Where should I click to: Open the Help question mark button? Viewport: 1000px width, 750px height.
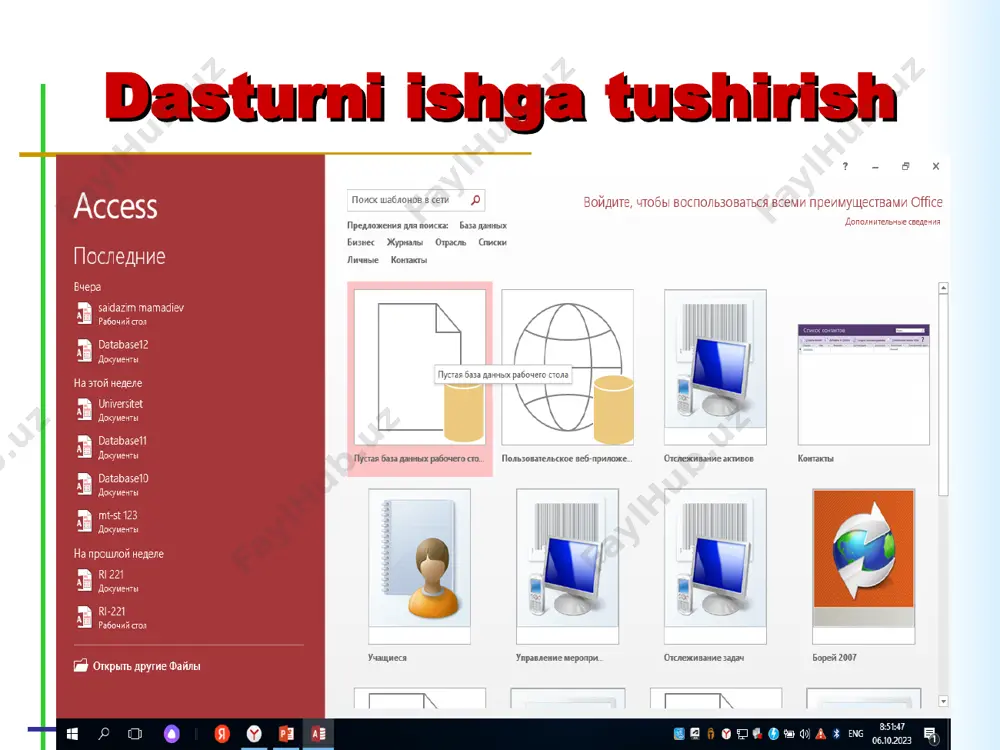[x=845, y=166]
